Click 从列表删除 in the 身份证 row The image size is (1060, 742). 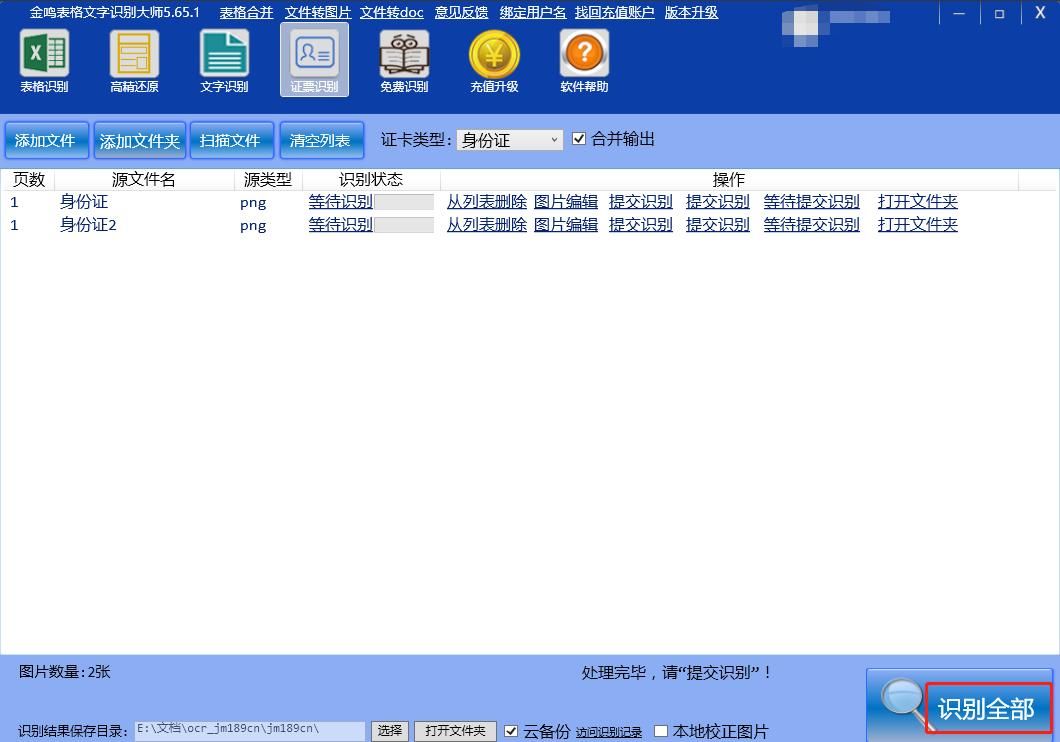(x=487, y=201)
